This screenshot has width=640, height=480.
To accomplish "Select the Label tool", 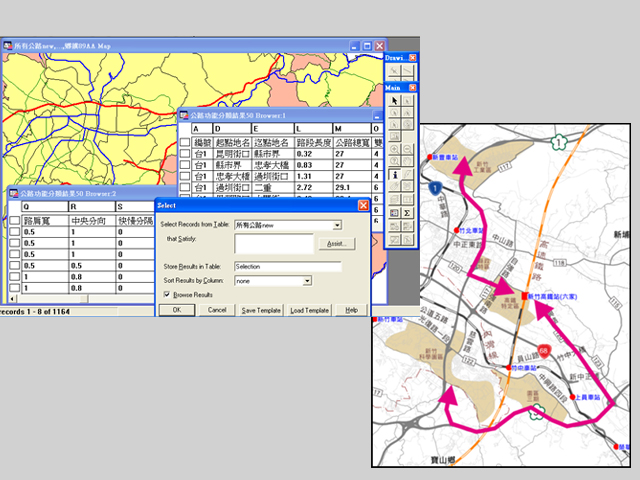I will pyautogui.click(x=394, y=185).
